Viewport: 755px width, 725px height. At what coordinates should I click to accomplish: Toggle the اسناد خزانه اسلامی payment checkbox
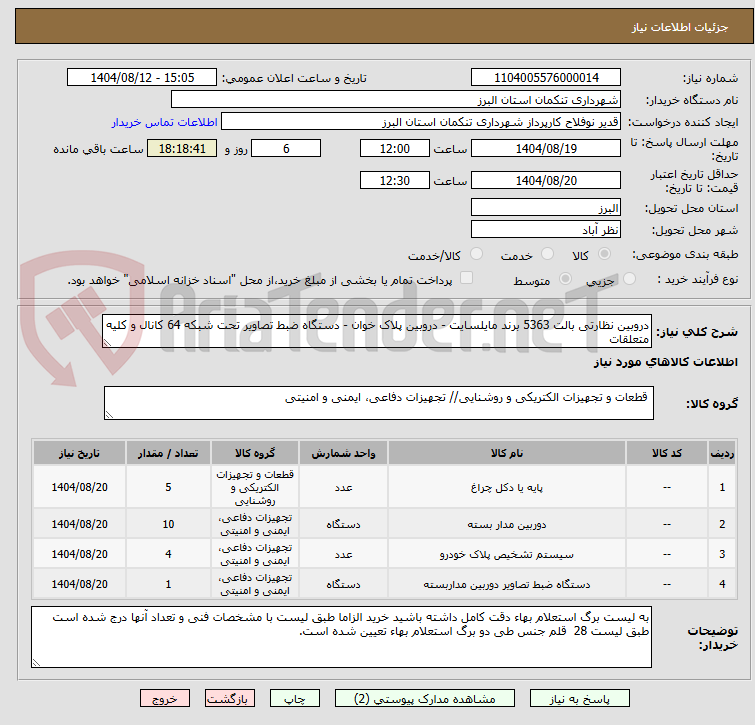click(x=466, y=277)
